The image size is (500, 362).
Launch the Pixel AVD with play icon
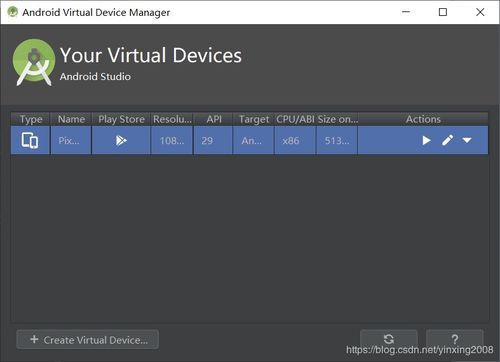point(426,140)
